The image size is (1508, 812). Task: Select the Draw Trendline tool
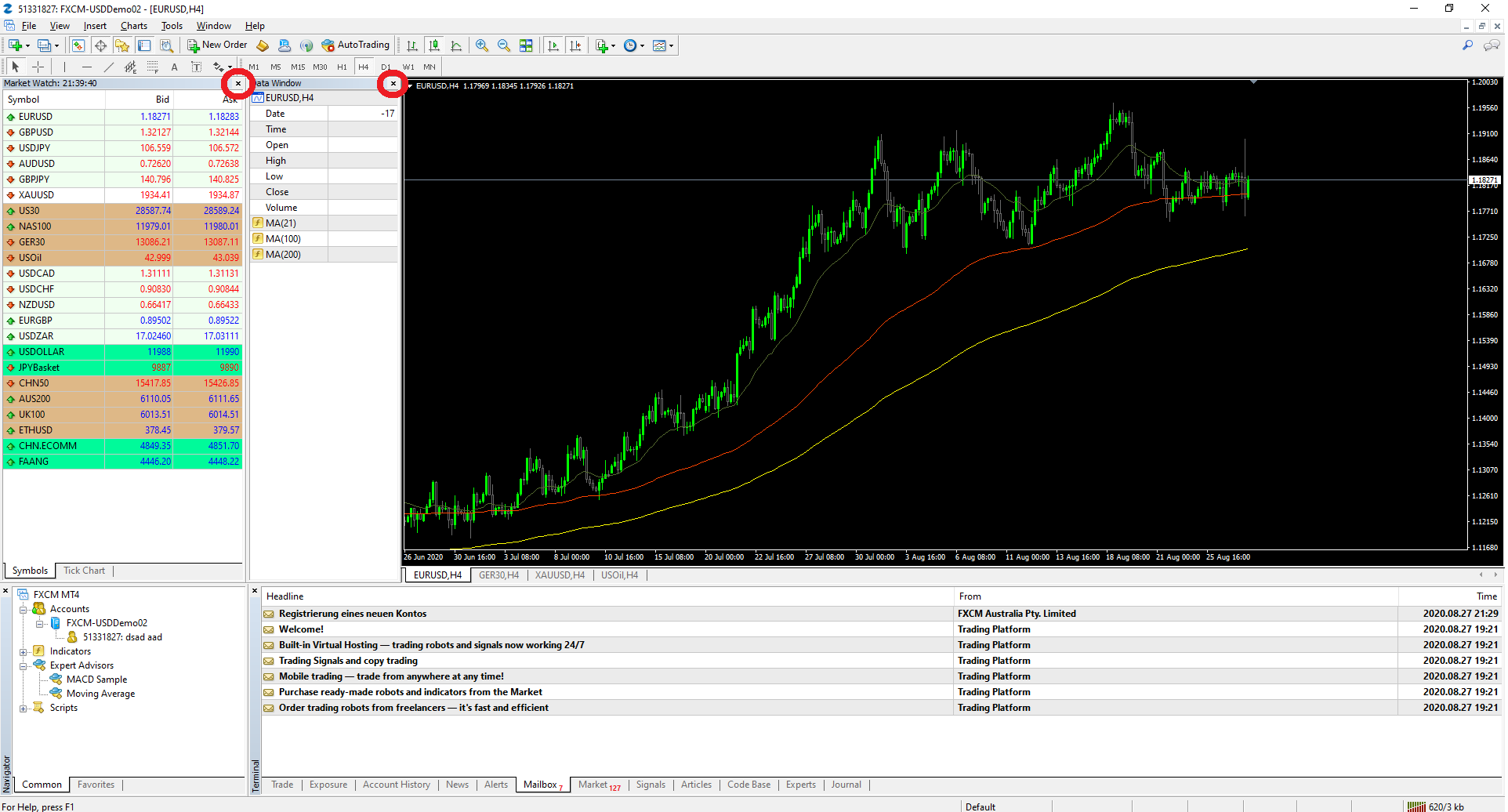tap(109, 67)
